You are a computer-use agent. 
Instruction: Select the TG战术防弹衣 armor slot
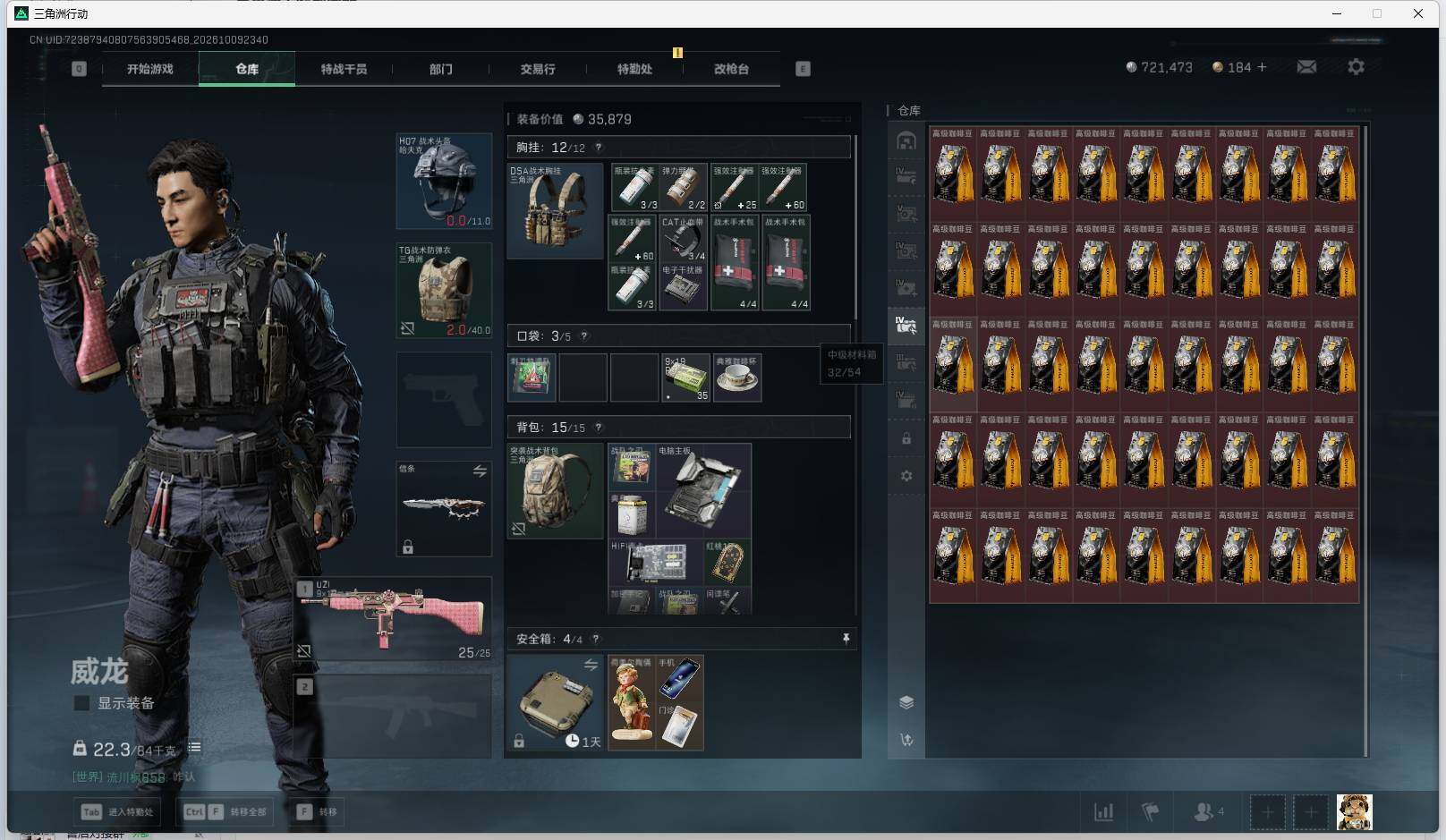(x=444, y=291)
